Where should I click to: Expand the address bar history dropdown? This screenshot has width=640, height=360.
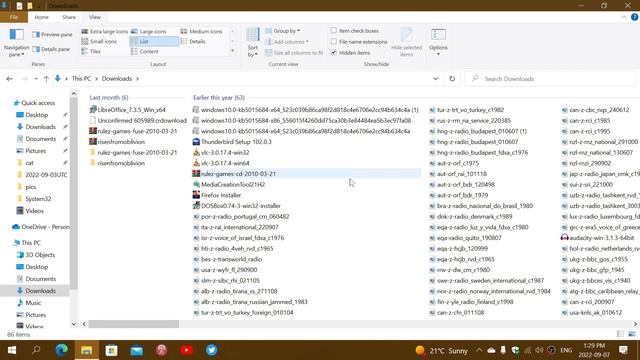(436, 79)
